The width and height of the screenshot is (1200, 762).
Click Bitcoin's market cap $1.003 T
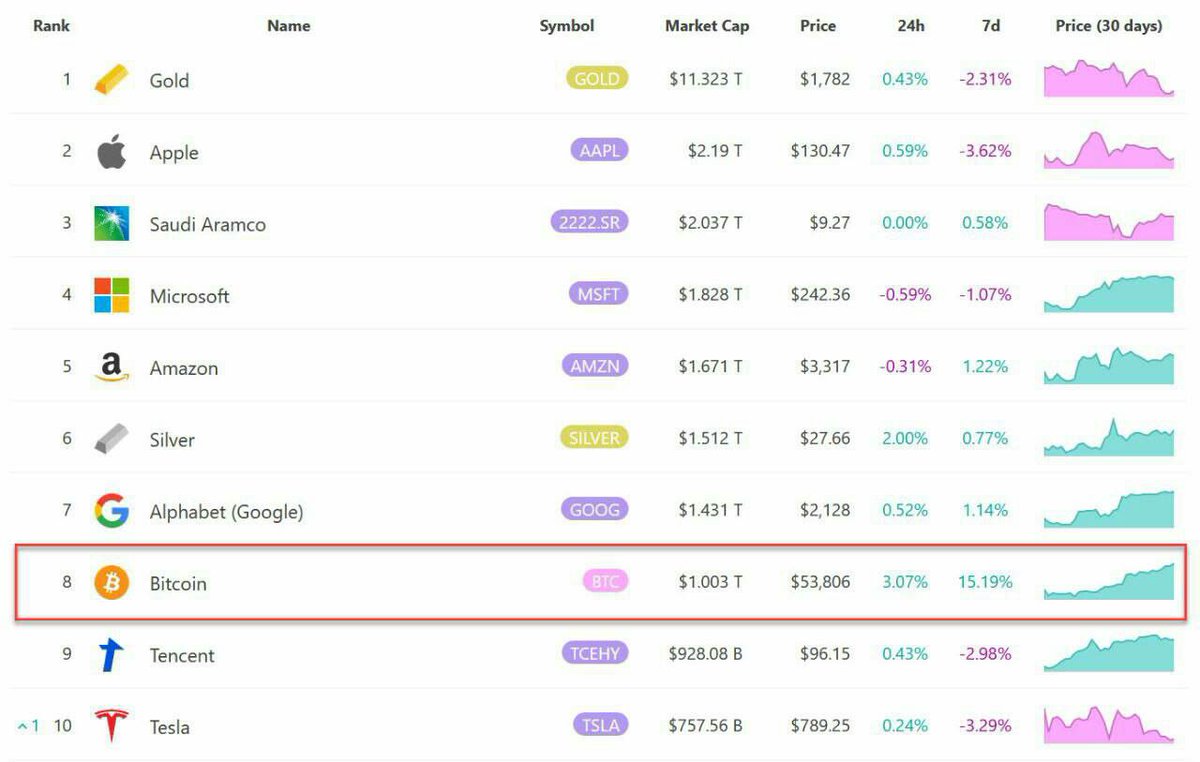click(710, 581)
